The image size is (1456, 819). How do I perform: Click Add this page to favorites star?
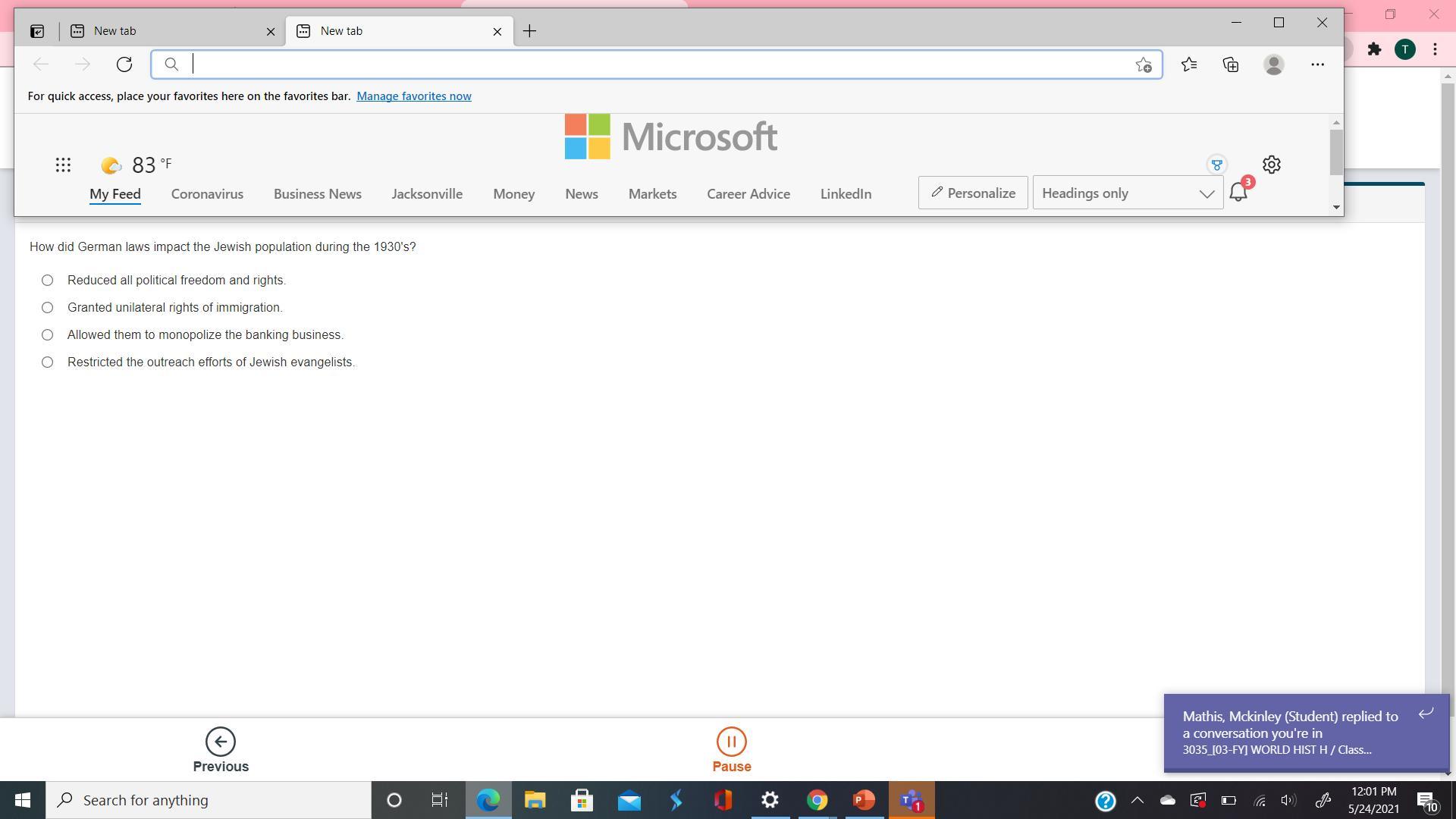point(1144,65)
